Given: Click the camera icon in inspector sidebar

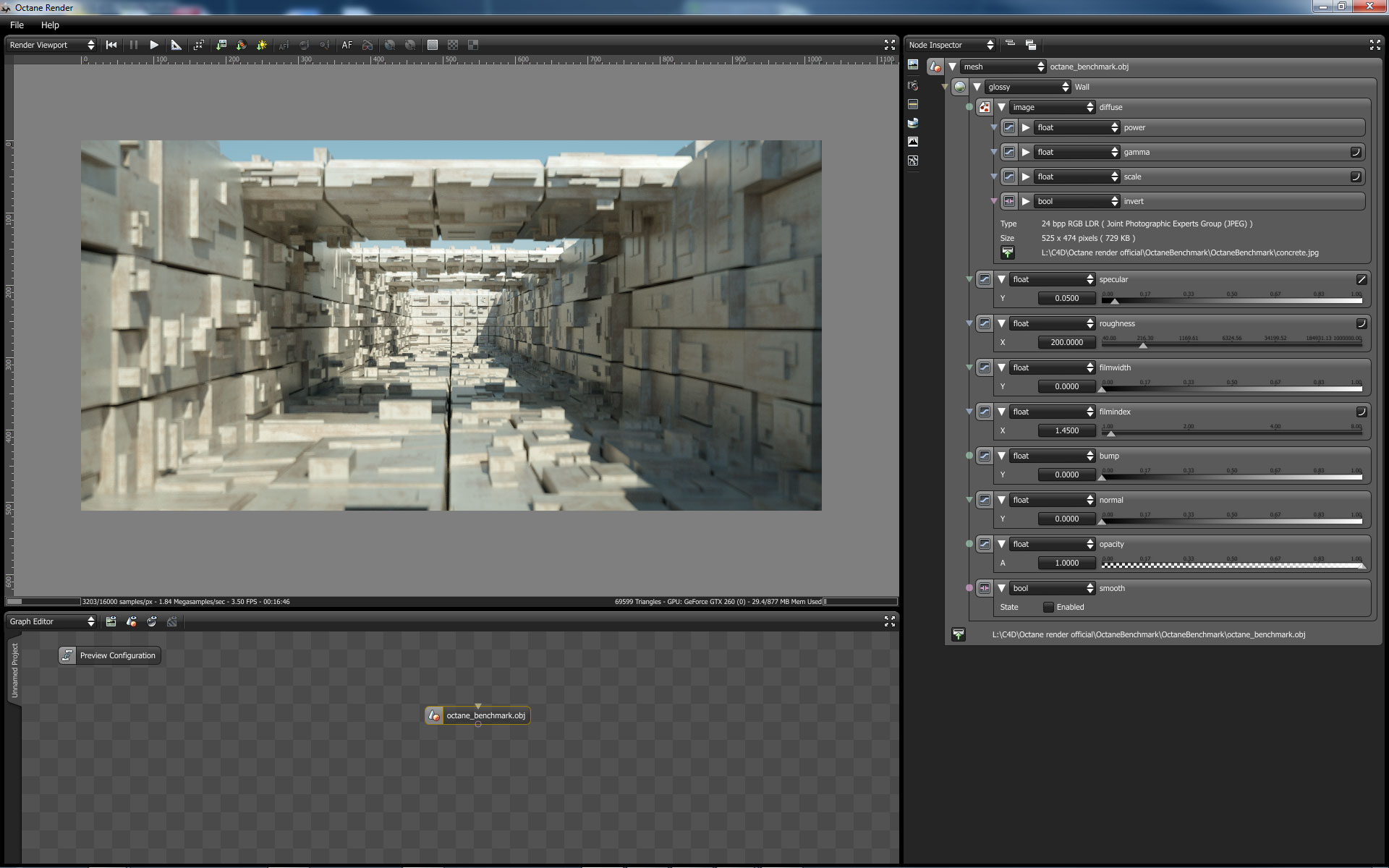Looking at the screenshot, I should pyautogui.click(x=913, y=85).
